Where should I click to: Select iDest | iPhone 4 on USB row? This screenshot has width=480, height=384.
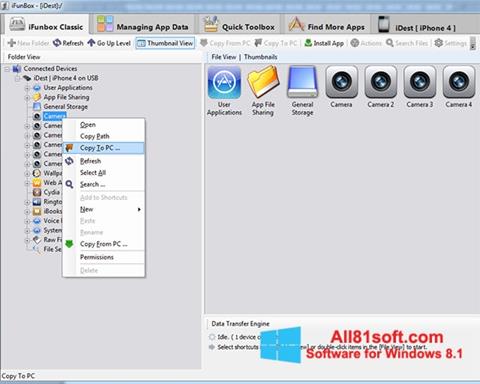click(x=66, y=78)
